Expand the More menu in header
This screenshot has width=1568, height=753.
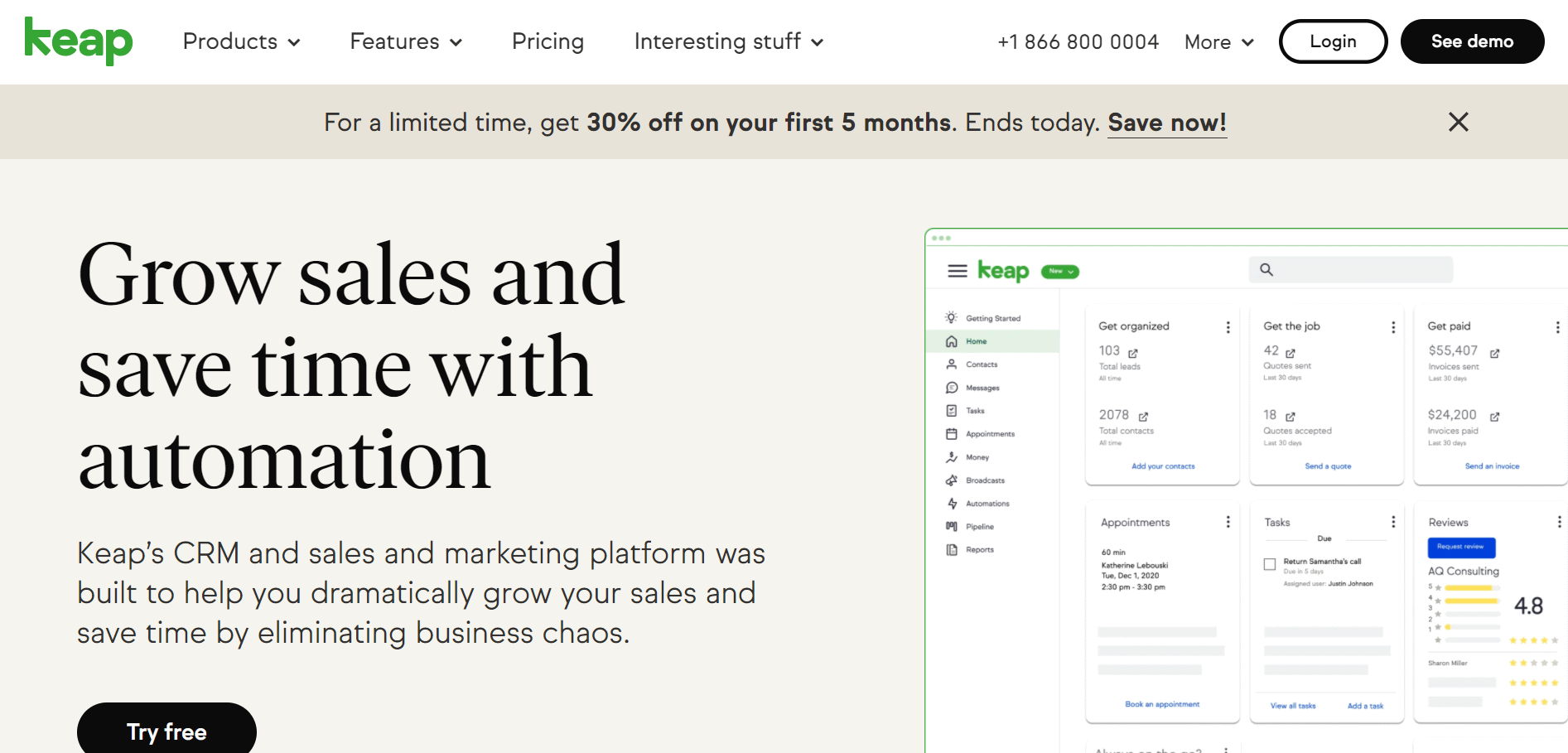1219,42
